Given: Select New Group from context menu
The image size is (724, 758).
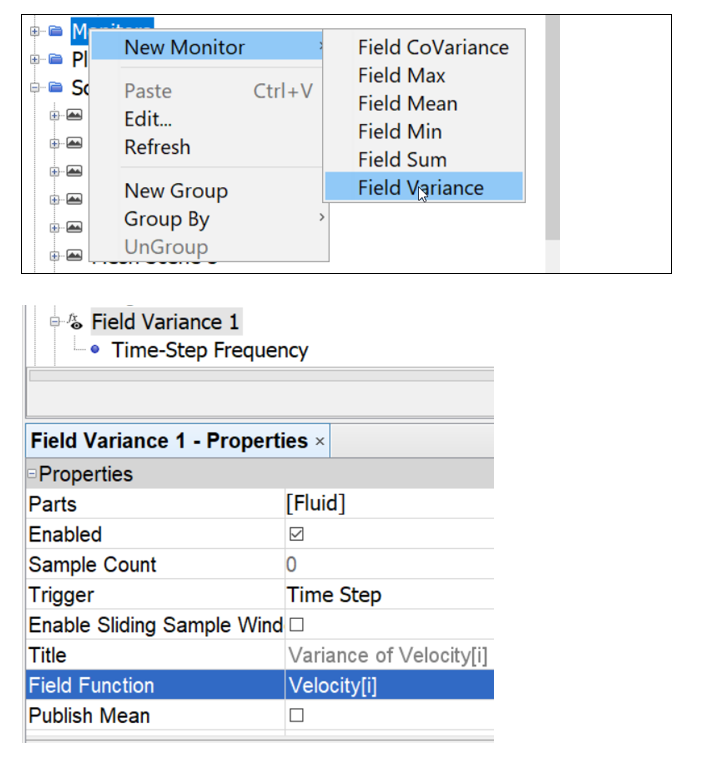Looking at the screenshot, I should tap(176, 191).
